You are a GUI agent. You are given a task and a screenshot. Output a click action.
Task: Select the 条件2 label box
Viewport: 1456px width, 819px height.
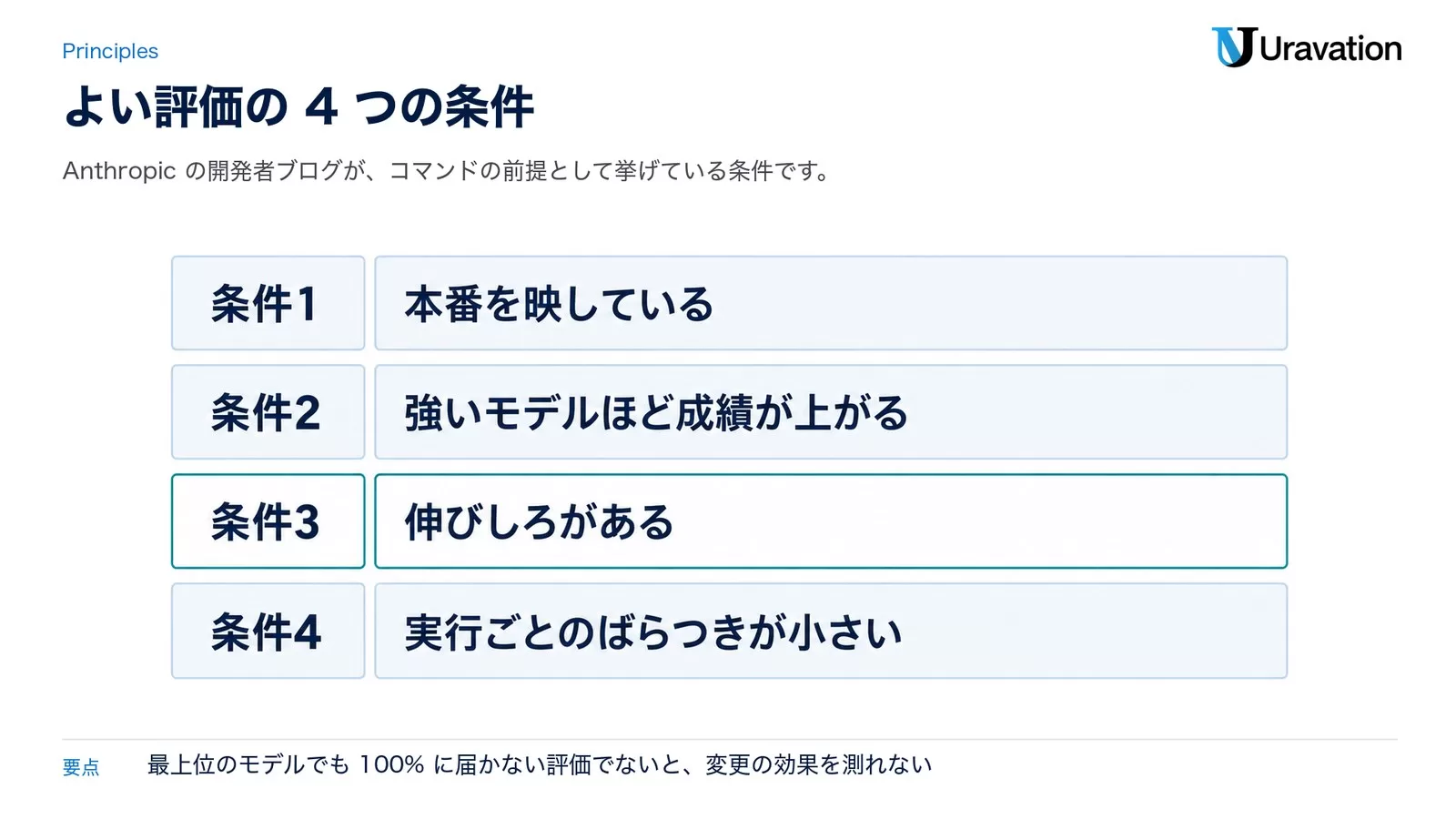click(x=268, y=412)
